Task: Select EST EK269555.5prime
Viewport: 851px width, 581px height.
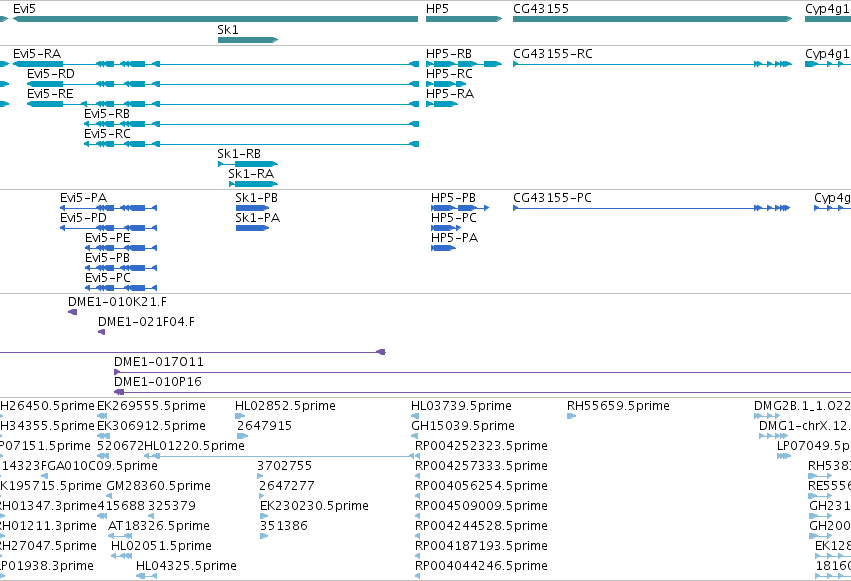Action: point(151,406)
